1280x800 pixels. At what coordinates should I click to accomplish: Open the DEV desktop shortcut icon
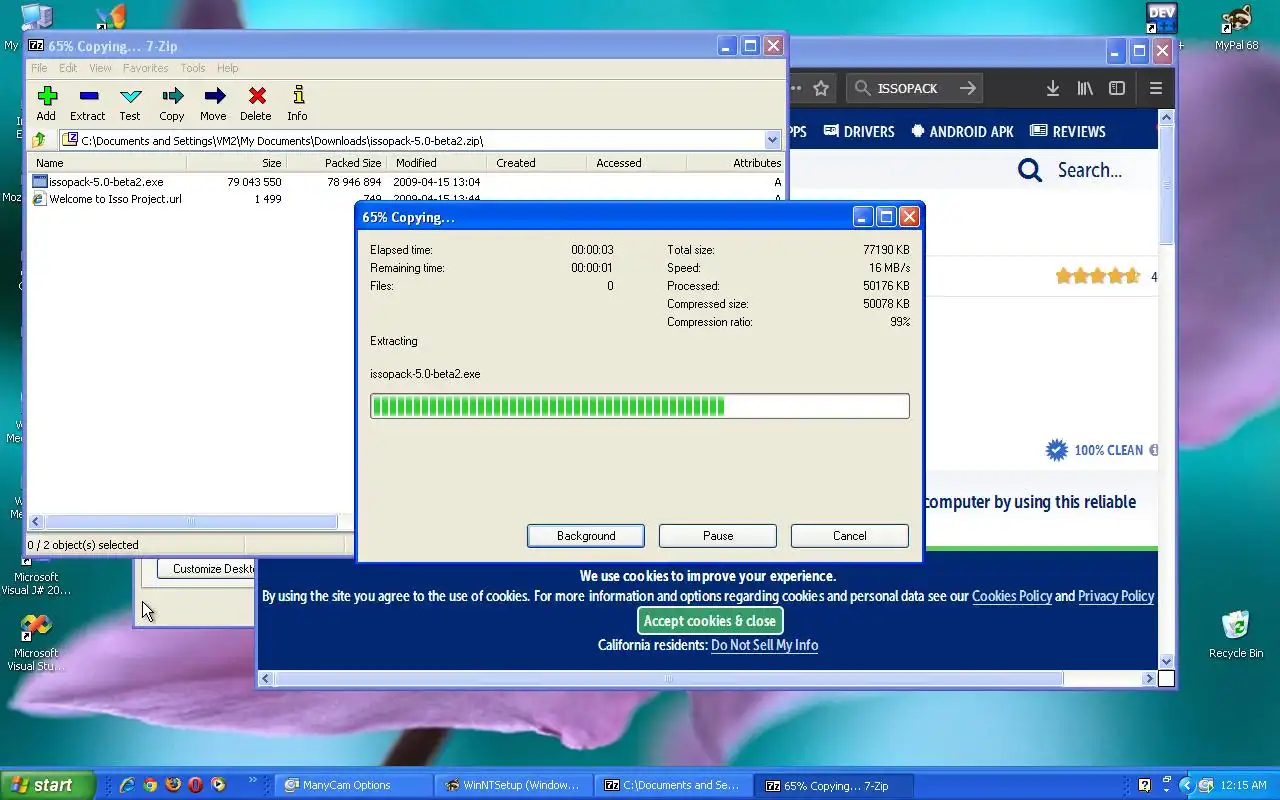pos(1162,19)
